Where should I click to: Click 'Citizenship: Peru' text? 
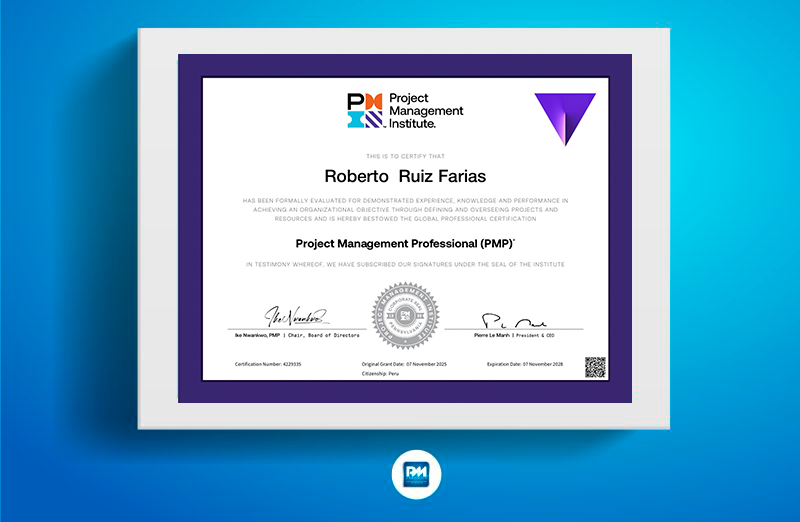click(380, 374)
